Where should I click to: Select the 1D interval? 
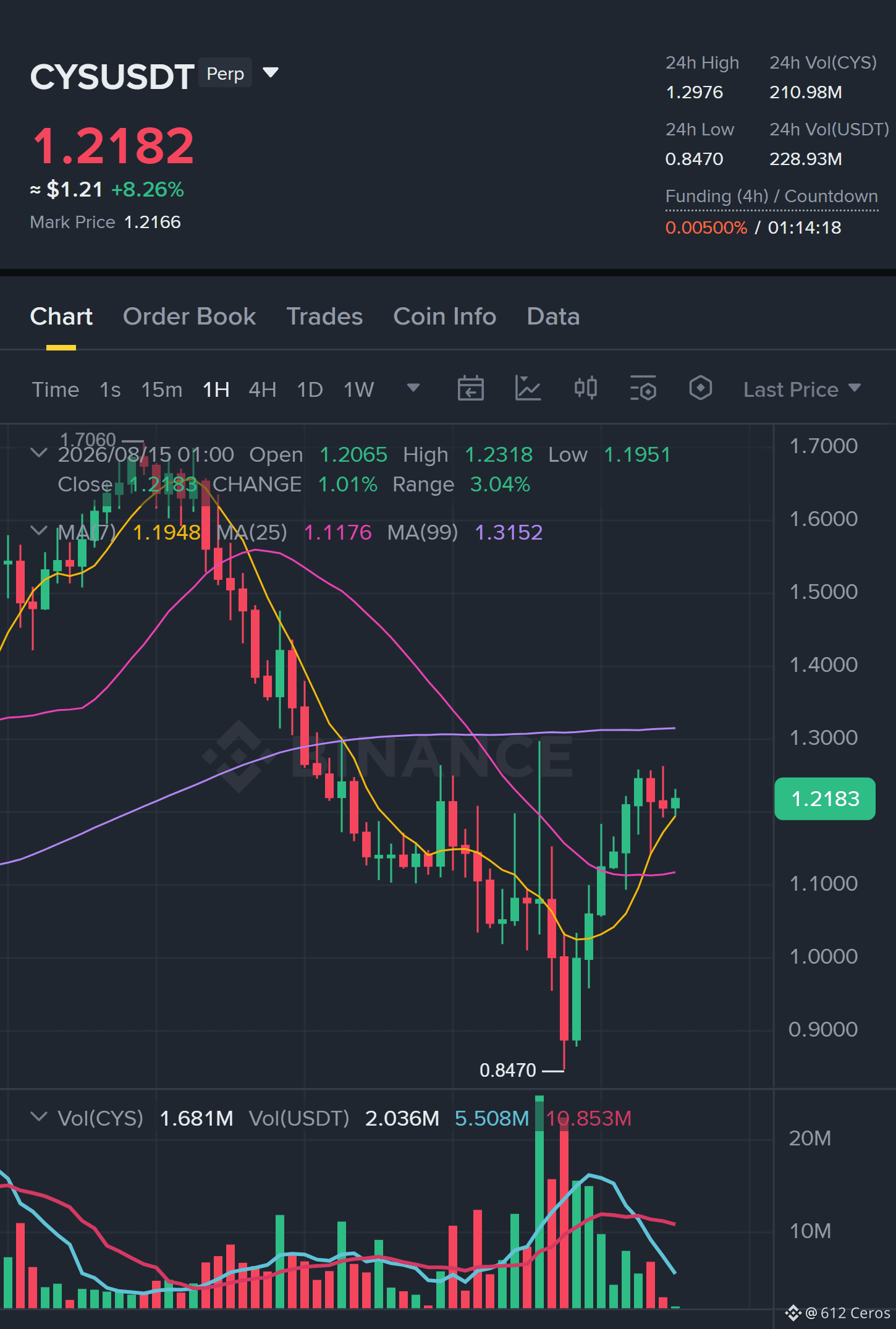coord(310,389)
